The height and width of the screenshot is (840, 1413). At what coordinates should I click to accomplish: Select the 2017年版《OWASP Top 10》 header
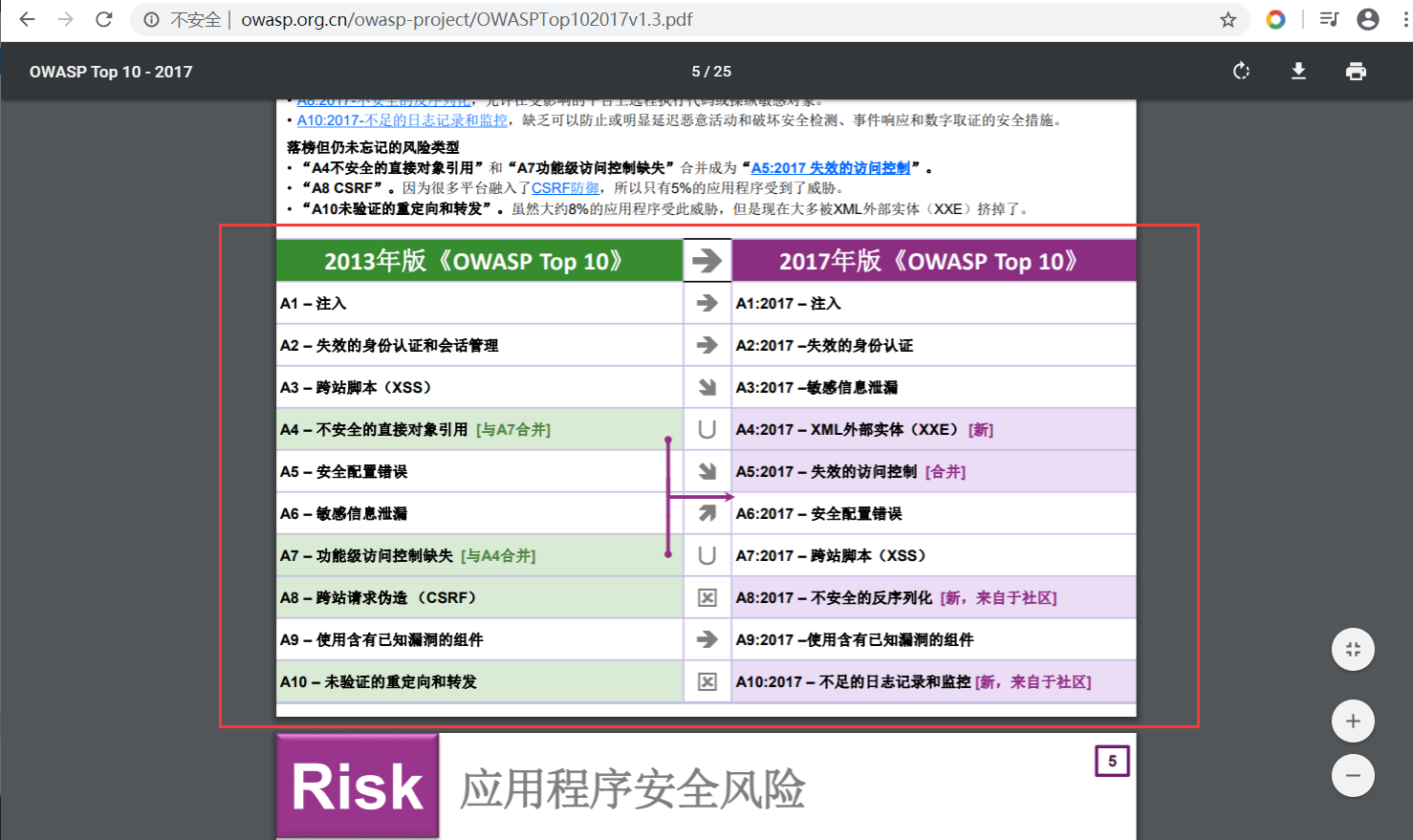coord(934,261)
